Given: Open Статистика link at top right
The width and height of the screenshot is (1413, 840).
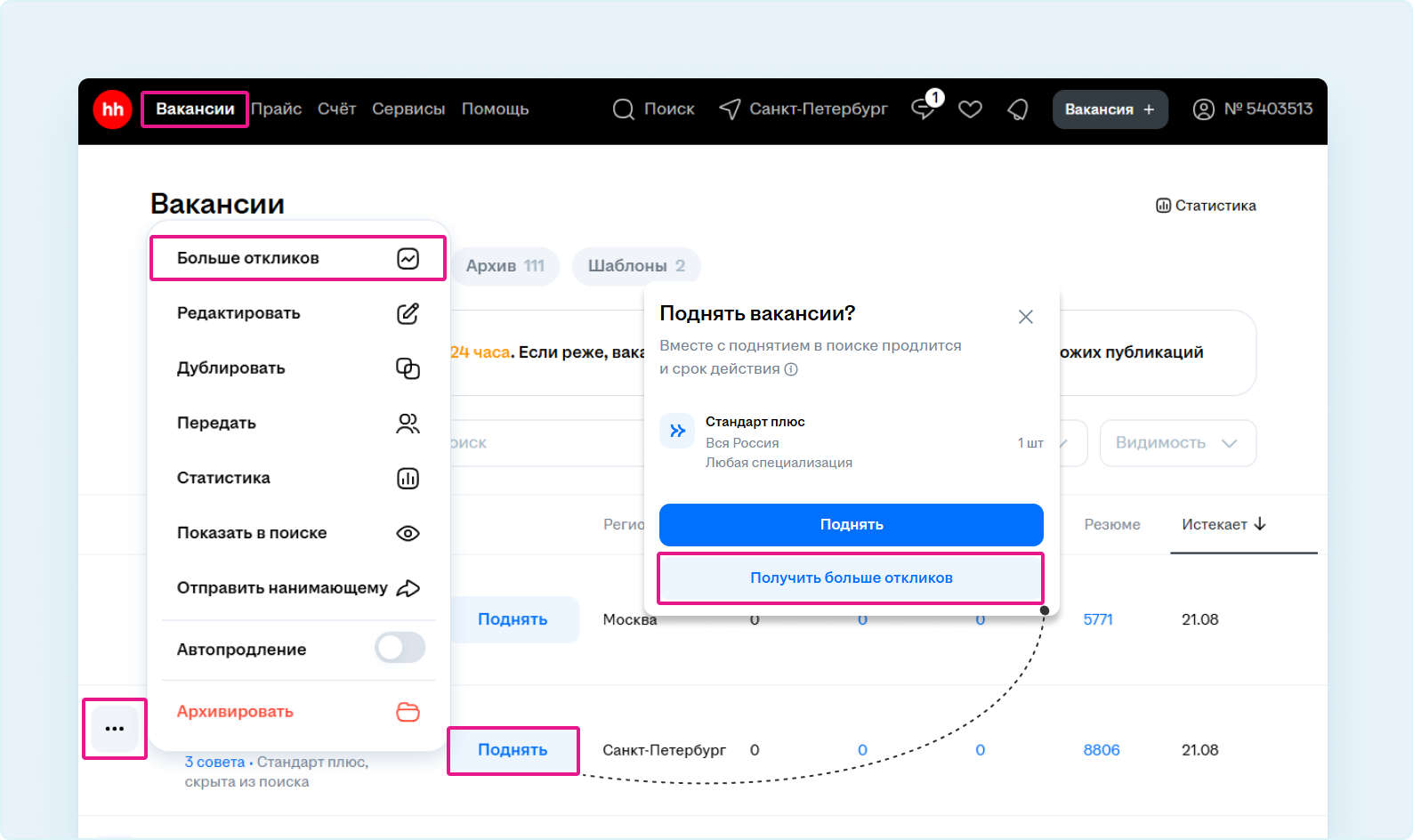Looking at the screenshot, I should [1207, 206].
